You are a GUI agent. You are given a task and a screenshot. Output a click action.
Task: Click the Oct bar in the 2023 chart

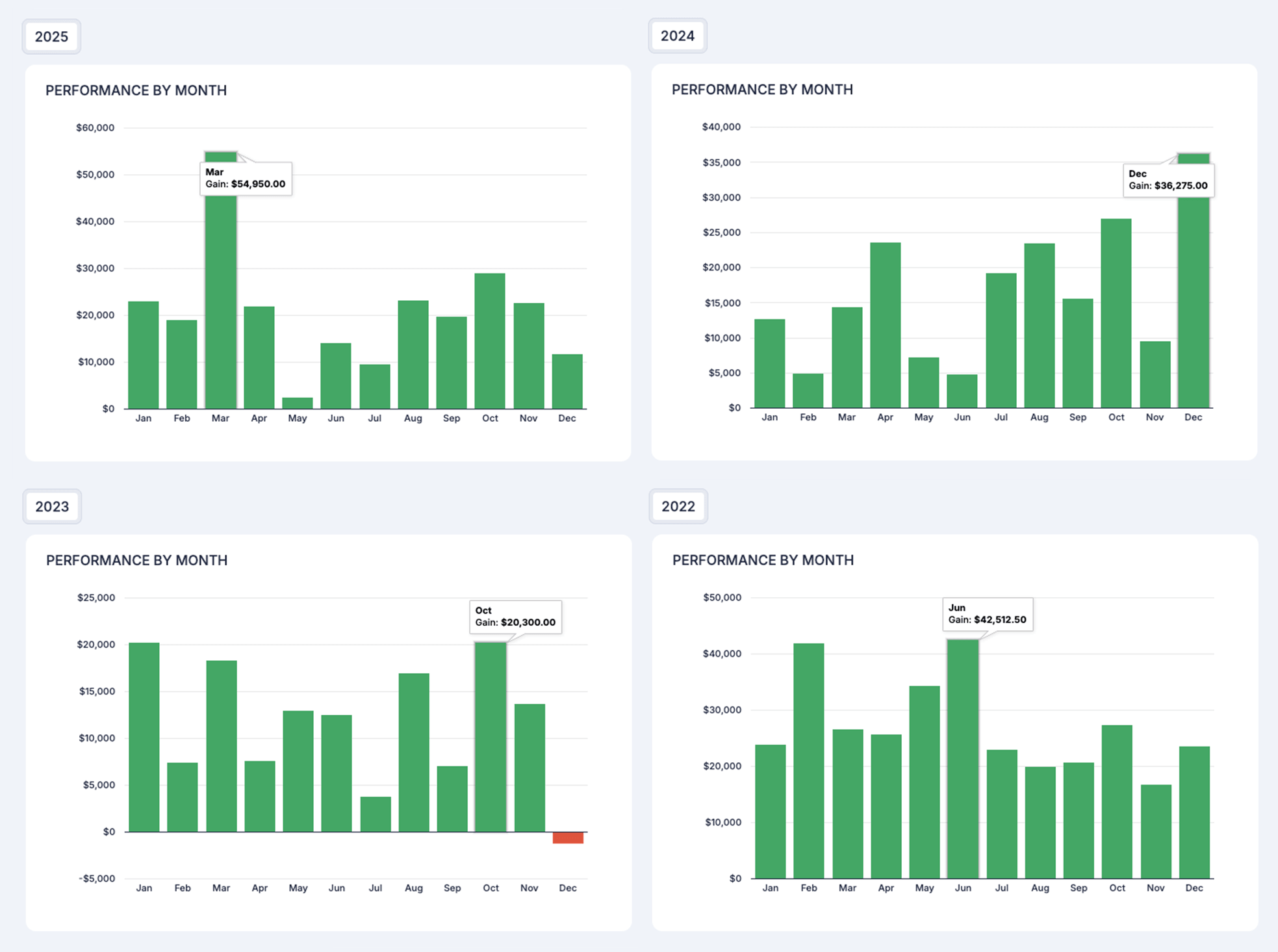pos(491,738)
